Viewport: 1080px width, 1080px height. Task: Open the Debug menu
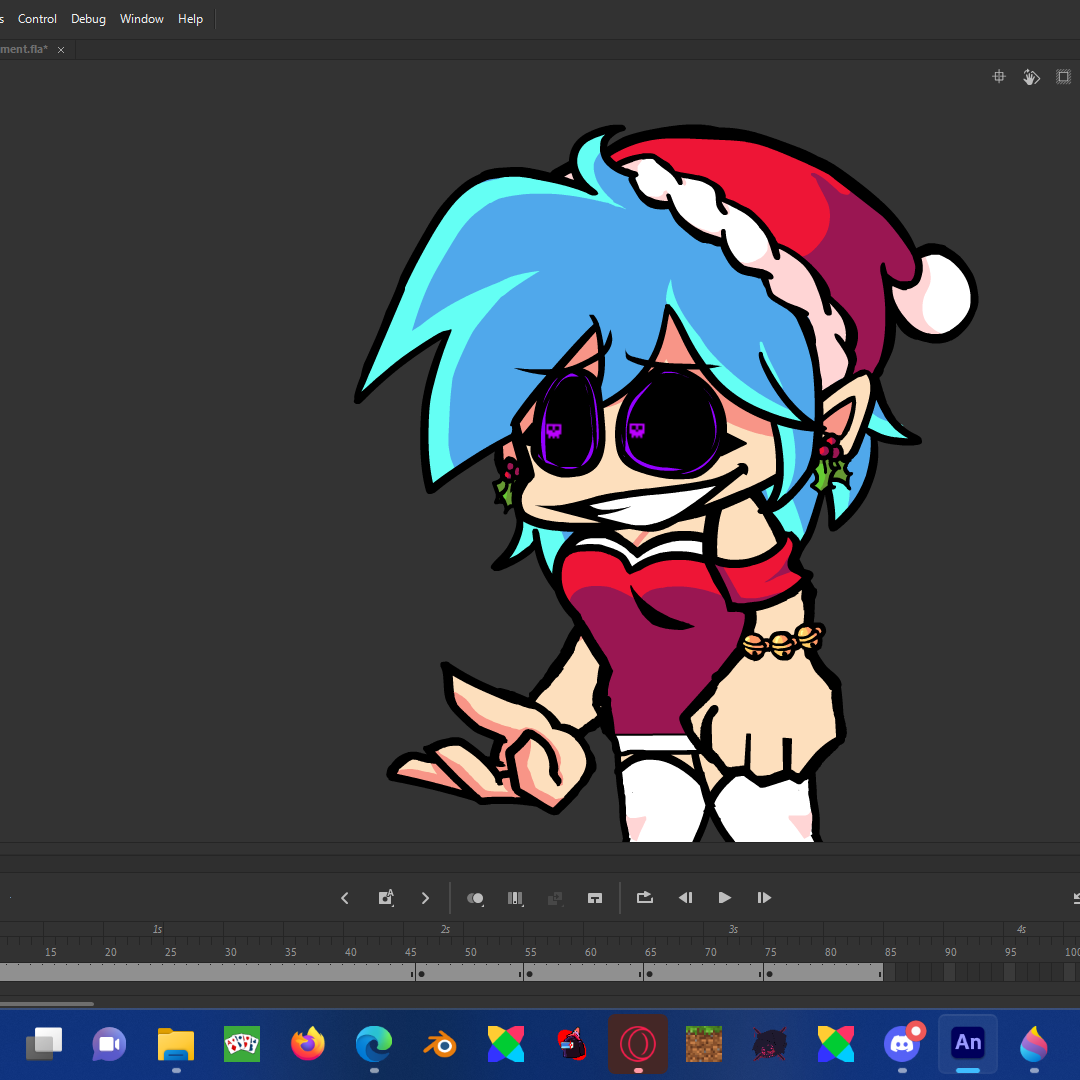pos(88,19)
